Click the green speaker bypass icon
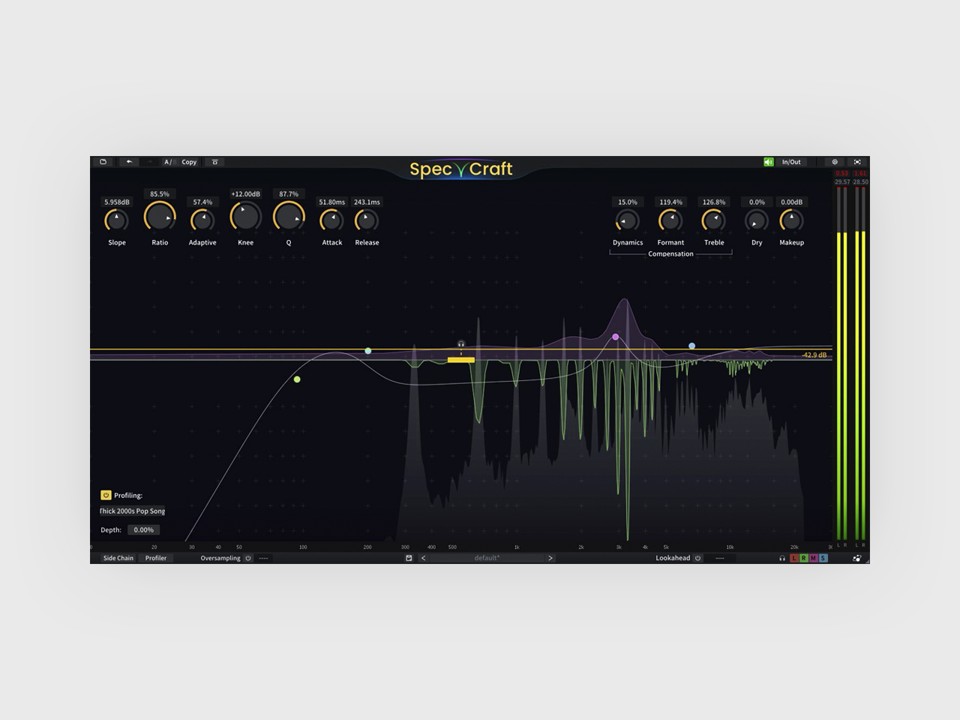 (768, 162)
